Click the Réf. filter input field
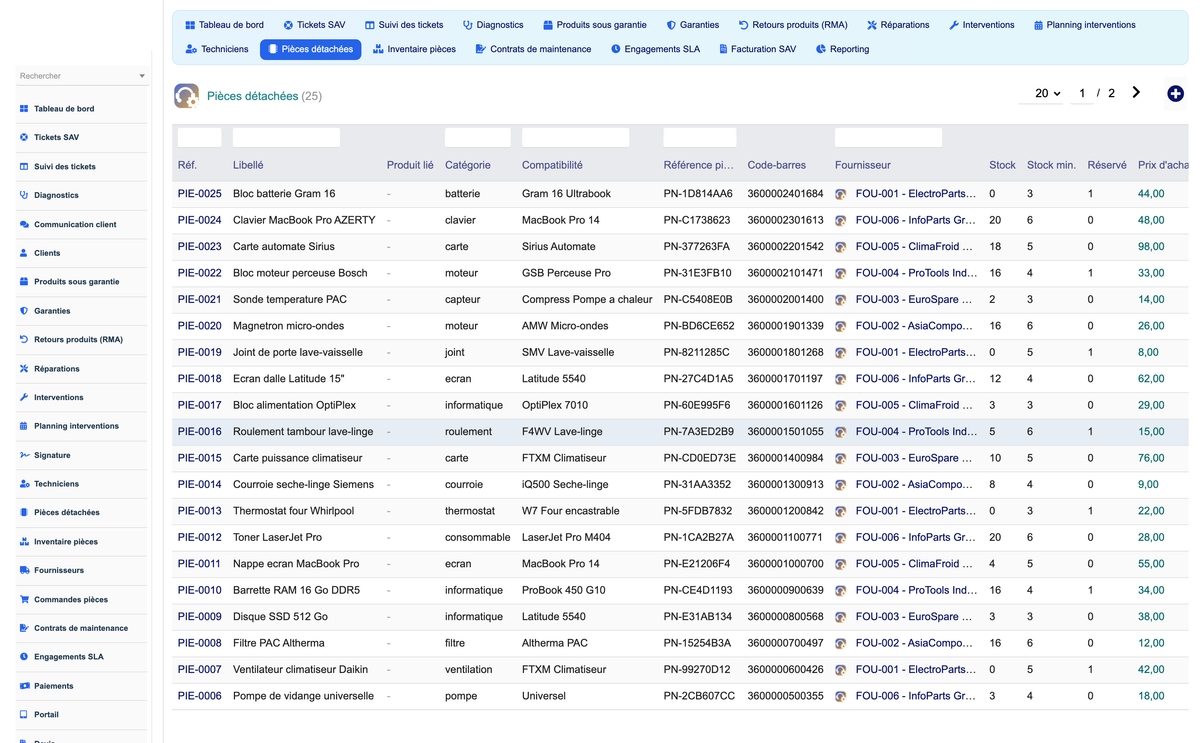This screenshot has height=743, width=1200. coord(200,137)
